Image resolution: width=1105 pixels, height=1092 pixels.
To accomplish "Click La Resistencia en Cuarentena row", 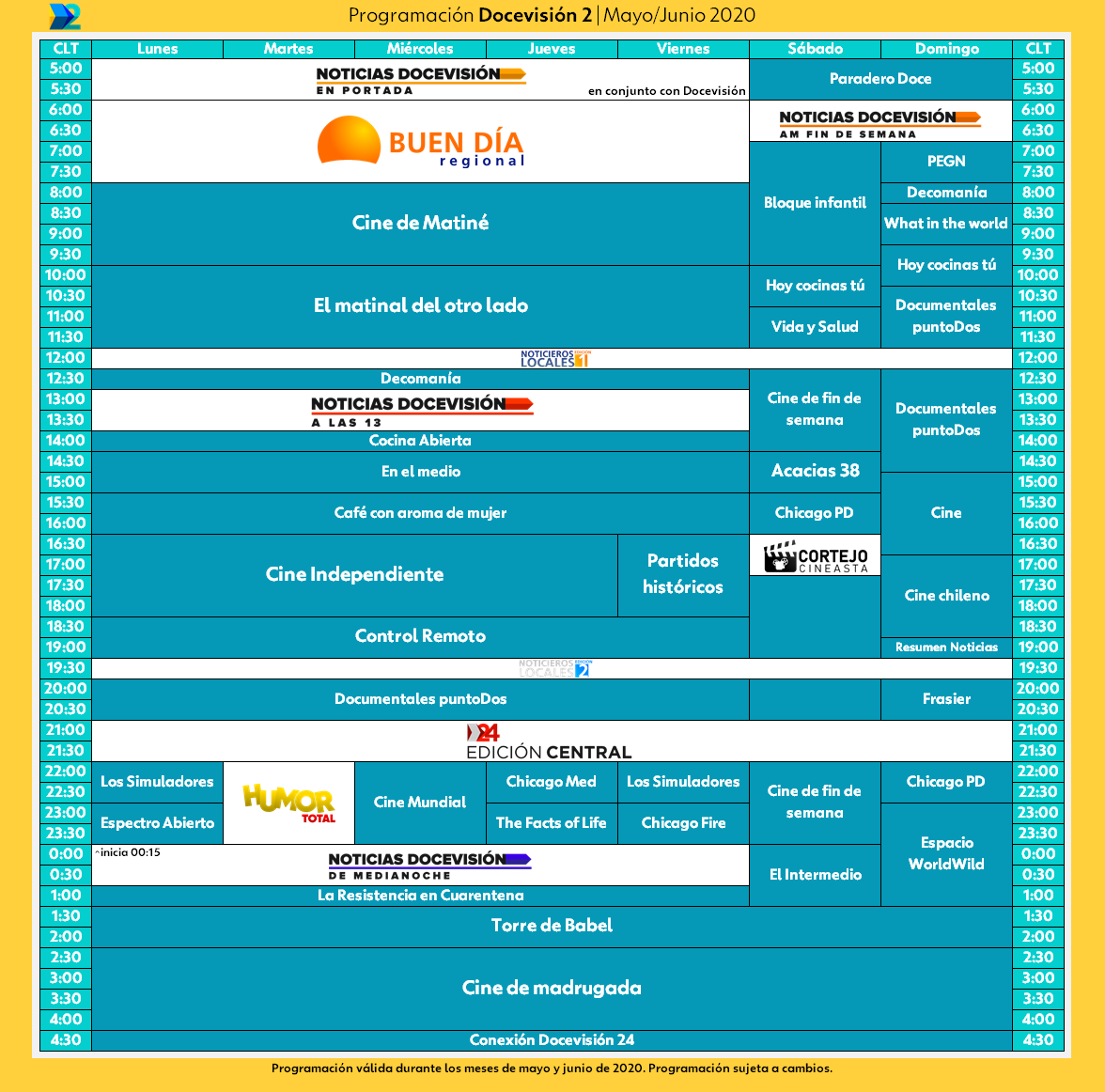I will pos(421,896).
